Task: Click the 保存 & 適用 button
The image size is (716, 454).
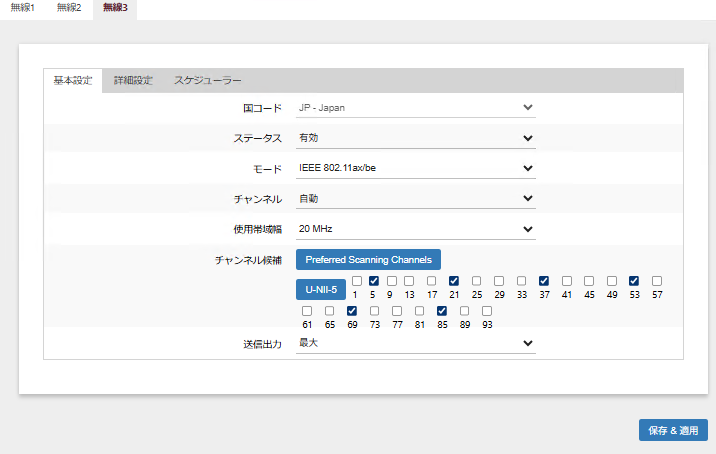Action: pos(672,430)
